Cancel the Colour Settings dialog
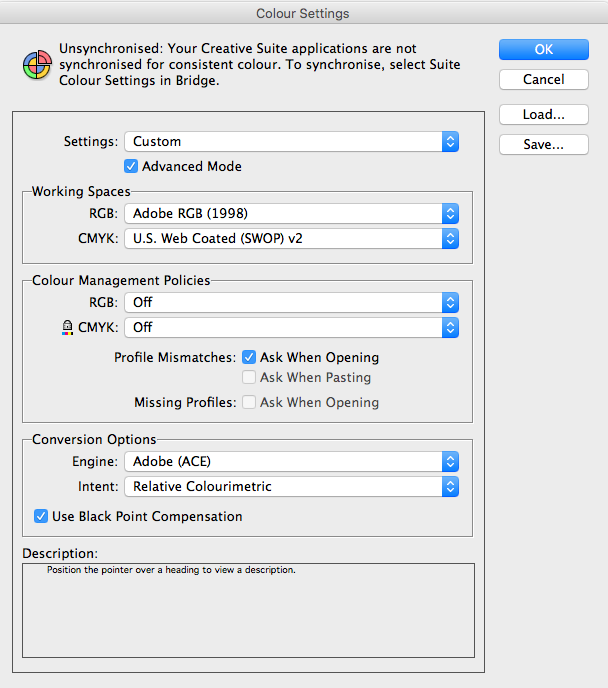This screenshot has height=688, width=608. (x=543, y=79)
